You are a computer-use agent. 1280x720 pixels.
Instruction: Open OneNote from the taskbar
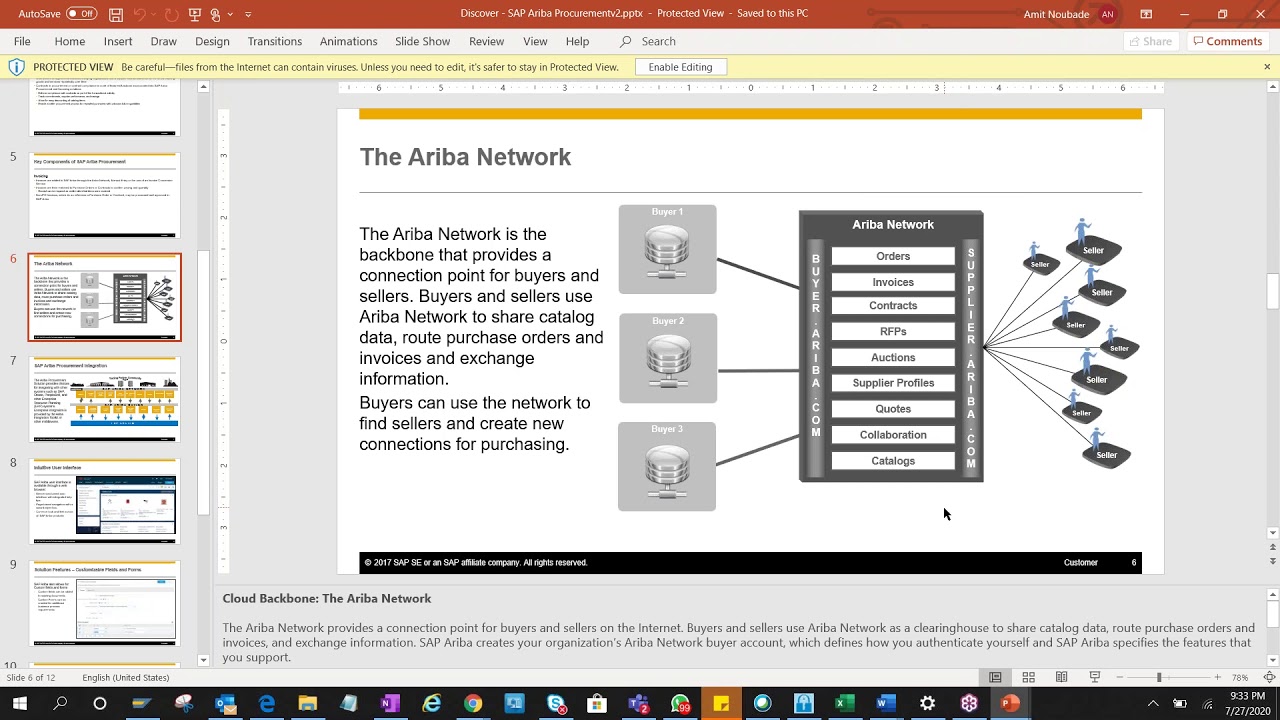[390, 703]
